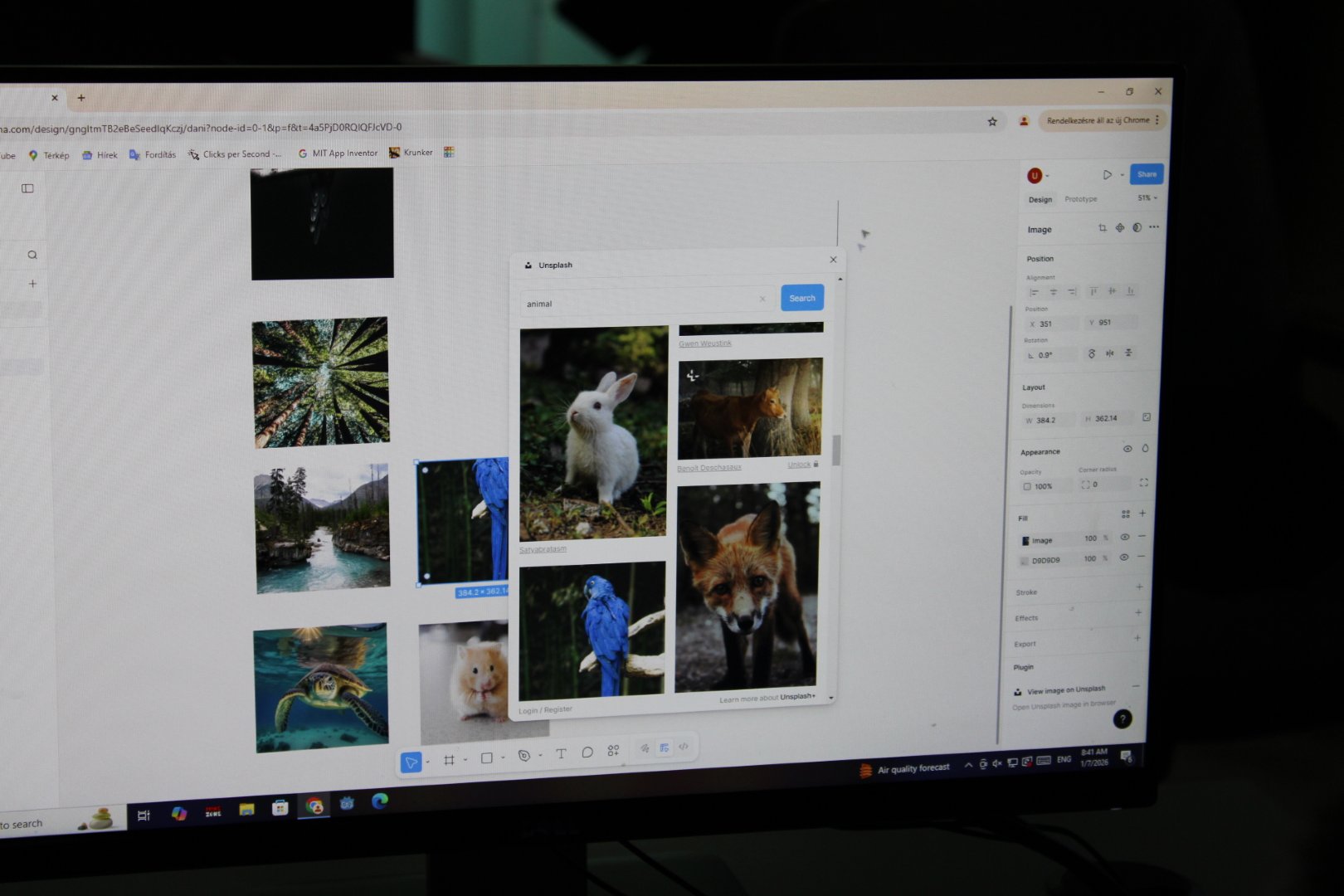Toggle visibility of the Image fill
Viewport: 1344px width, 896px height.
tap(1124, 538)
